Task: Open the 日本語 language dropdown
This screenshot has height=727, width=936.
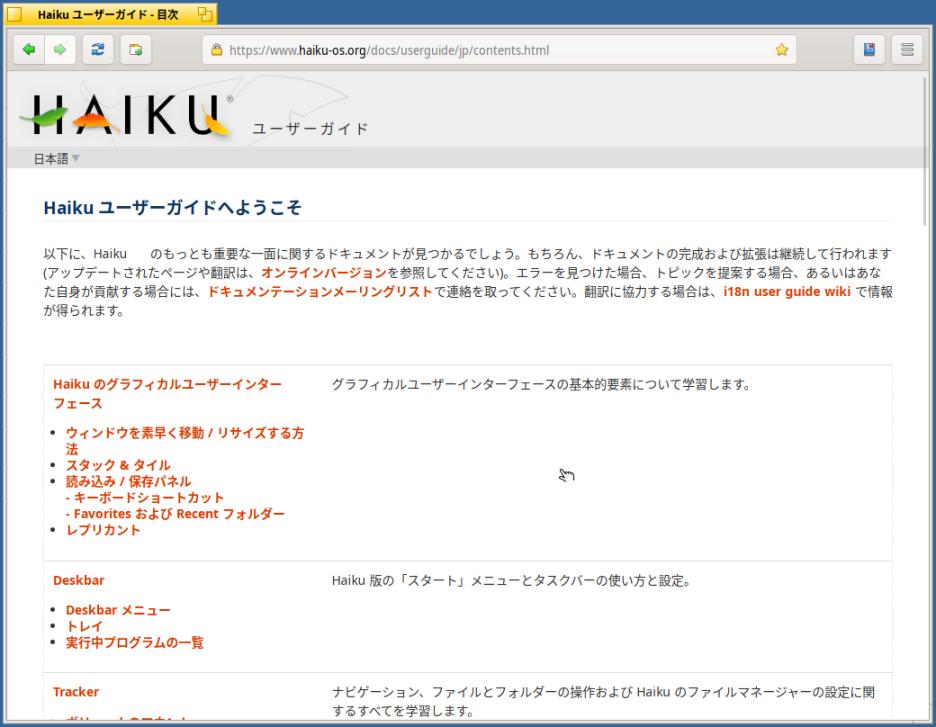Action: pos(56,159)
